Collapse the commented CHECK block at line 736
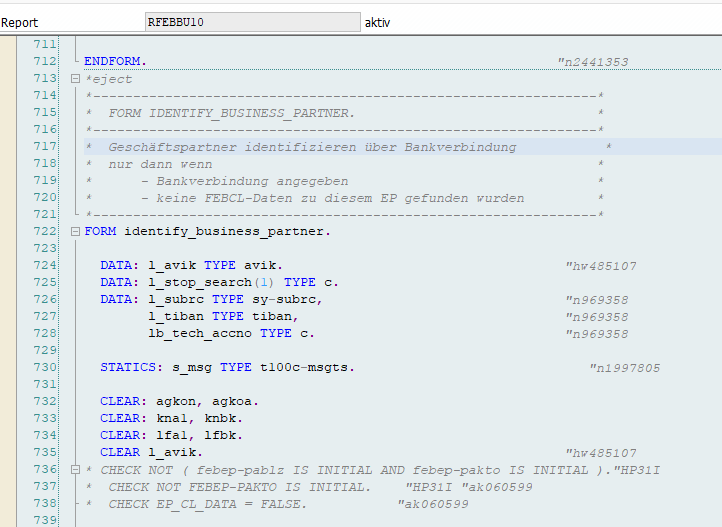Screen dimensions: 722x527 [75, 470]
